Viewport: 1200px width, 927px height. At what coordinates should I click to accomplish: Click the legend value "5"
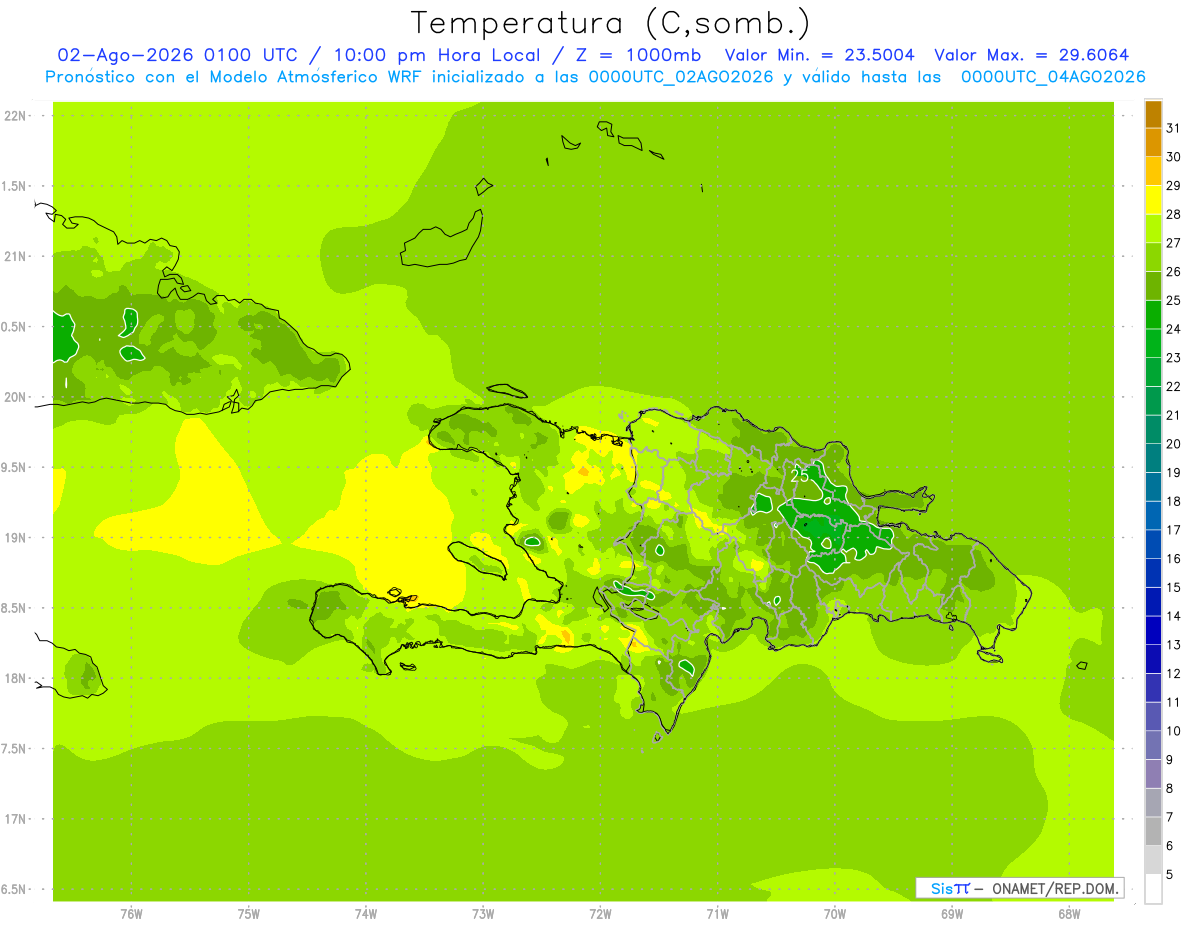pos(1170,874)
